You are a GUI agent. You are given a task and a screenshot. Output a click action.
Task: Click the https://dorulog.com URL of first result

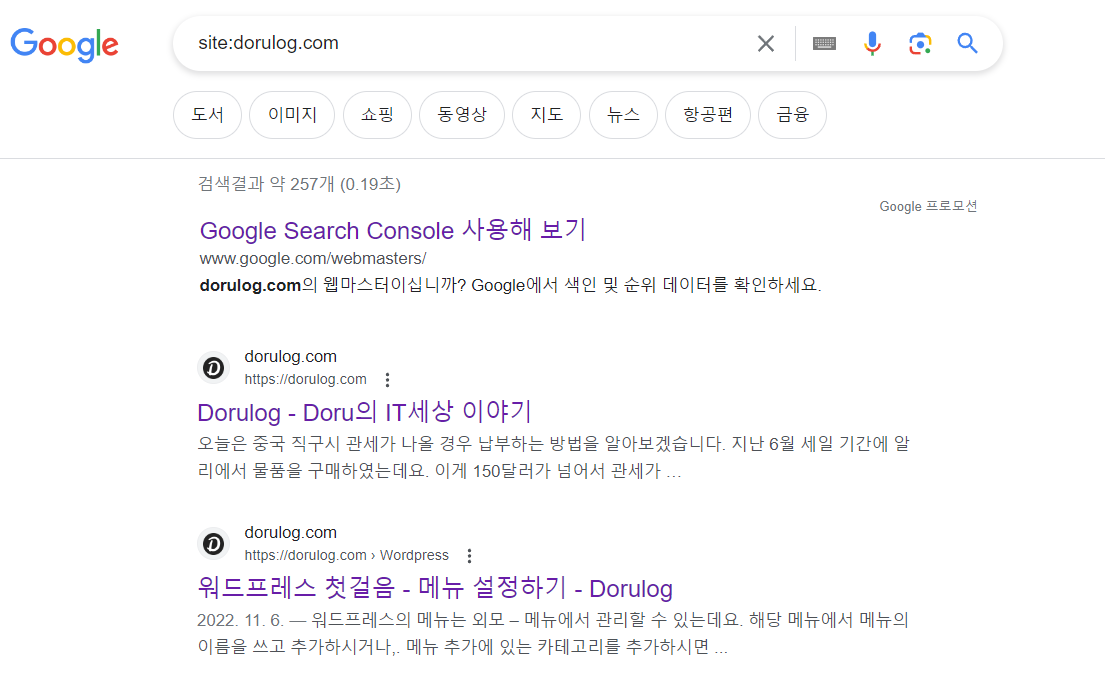click(x=305, y=379)
